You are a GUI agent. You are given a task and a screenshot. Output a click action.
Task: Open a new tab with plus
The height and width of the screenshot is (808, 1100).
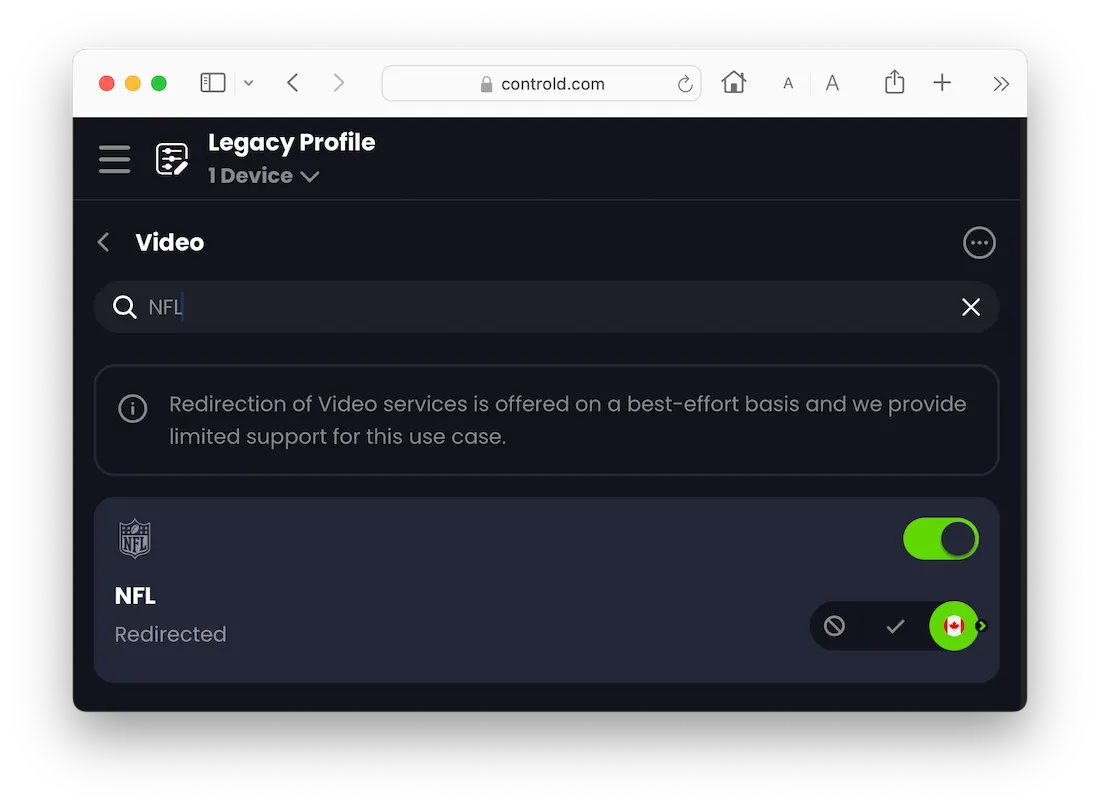942,83
